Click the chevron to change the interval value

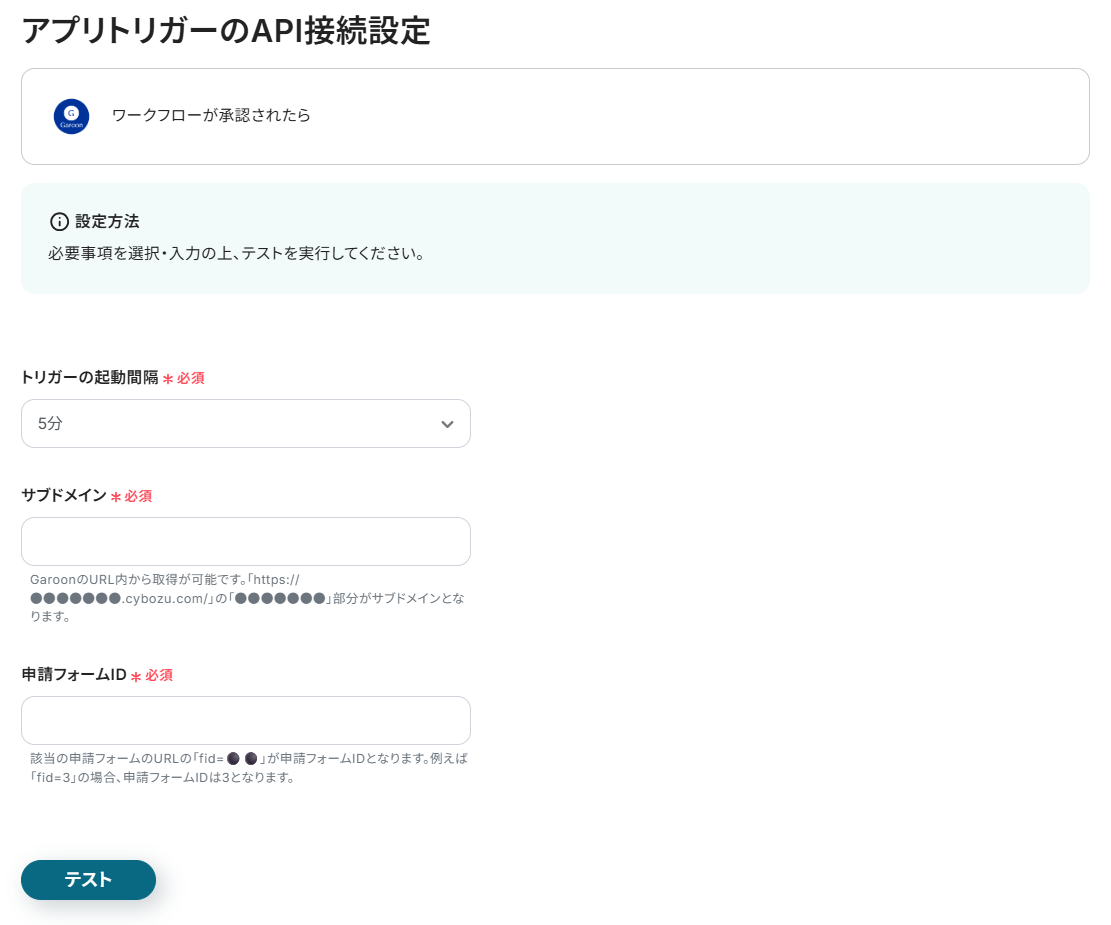(x=448, y=424)
